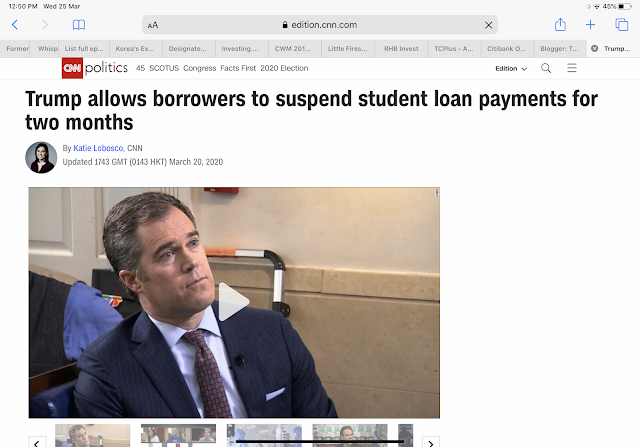Open Katie Lobosco author link
This screenshot has width=640, height=447.
(x=98, y=148)
